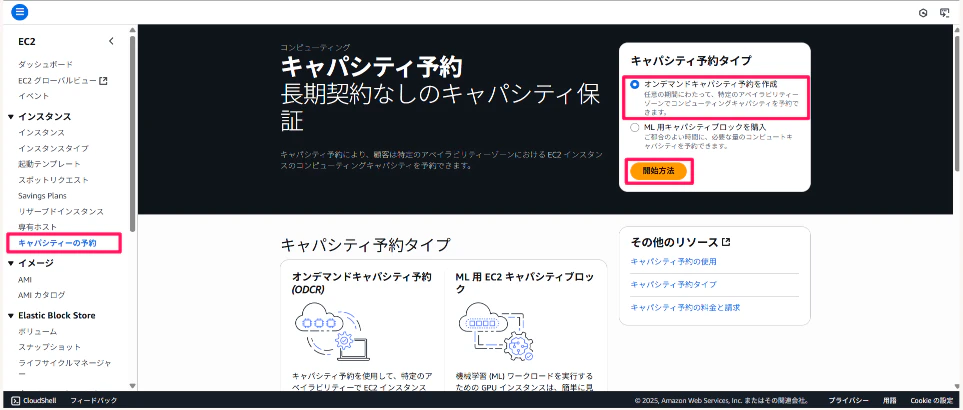Open スポットリクエスト in sidebar

pyautogui.click(x=53, y=180)
